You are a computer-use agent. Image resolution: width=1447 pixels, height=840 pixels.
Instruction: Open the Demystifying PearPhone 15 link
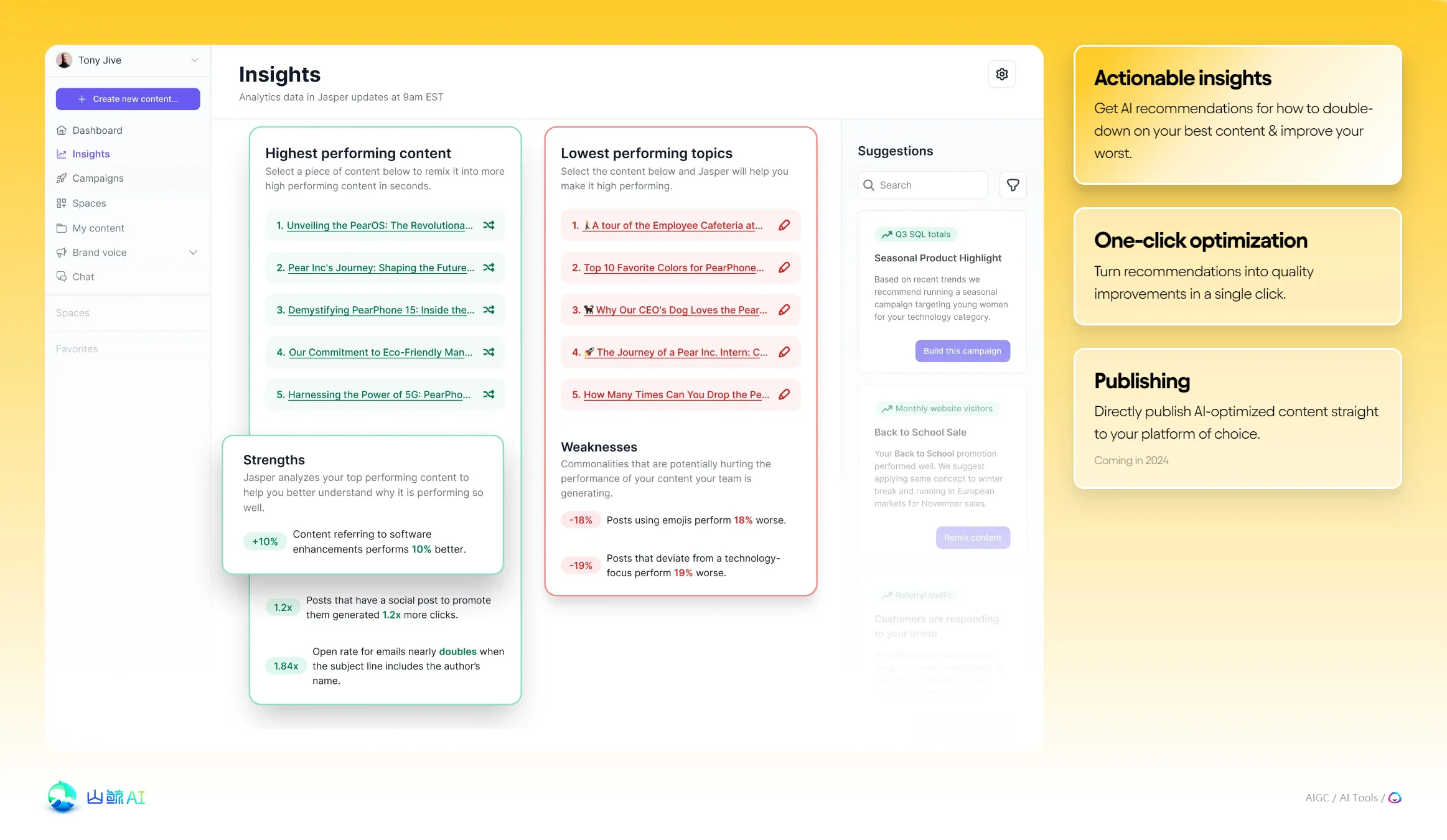tap(381, 310)
